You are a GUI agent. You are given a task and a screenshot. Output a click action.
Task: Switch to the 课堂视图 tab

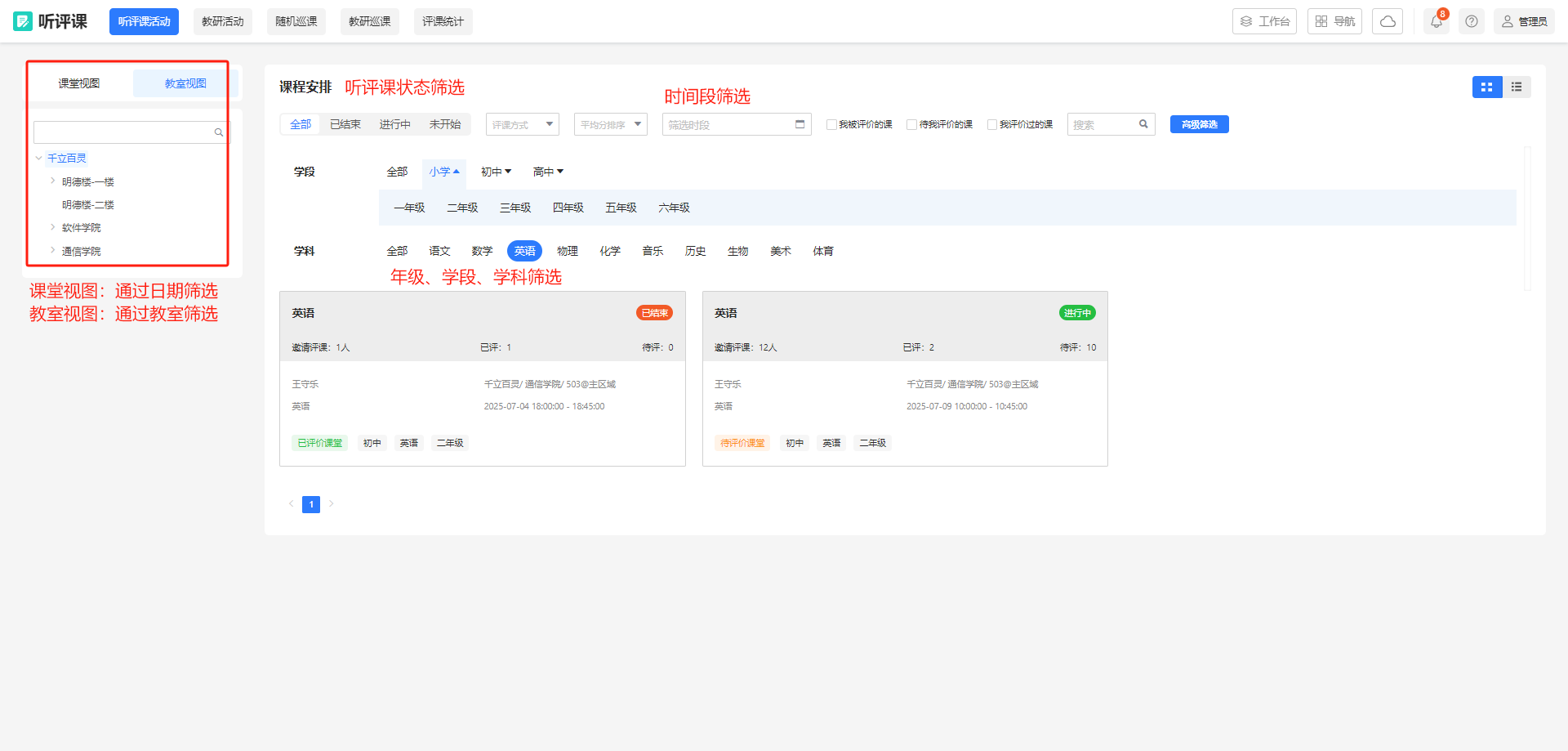[79, 83]
